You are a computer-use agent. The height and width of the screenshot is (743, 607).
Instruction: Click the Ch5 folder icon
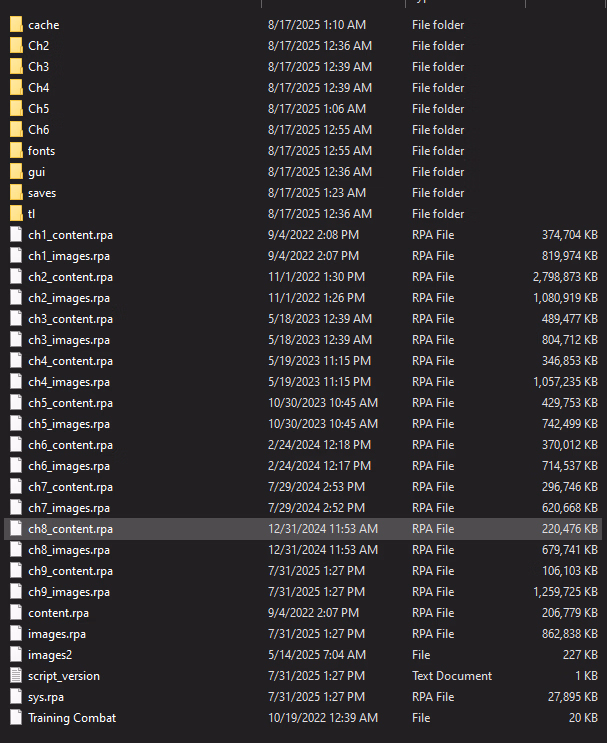coord(16,109)
